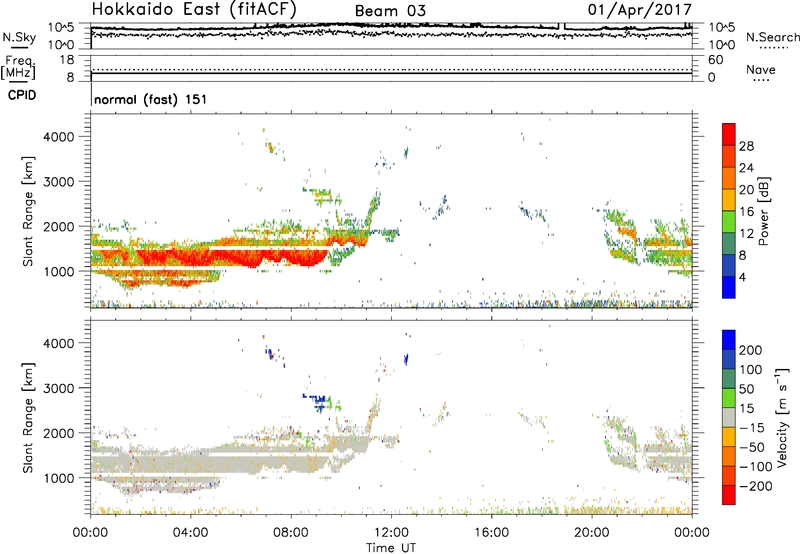This screenshot has height=554, width=800.
Task: Click the '04:00' time axis label
Action: tap(190, 533)
